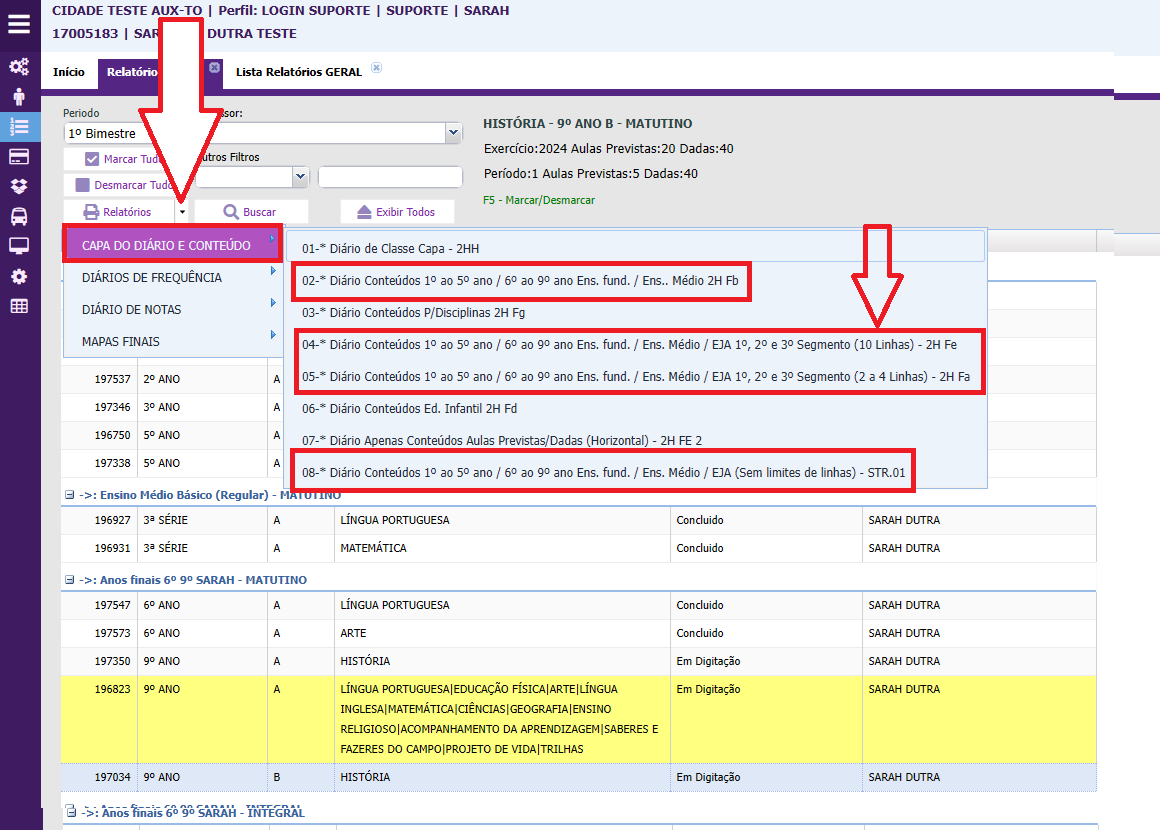Click the table grid sidebar icon
The image size is (1160, 830).
pyautogui.click(x=19, y=306)
